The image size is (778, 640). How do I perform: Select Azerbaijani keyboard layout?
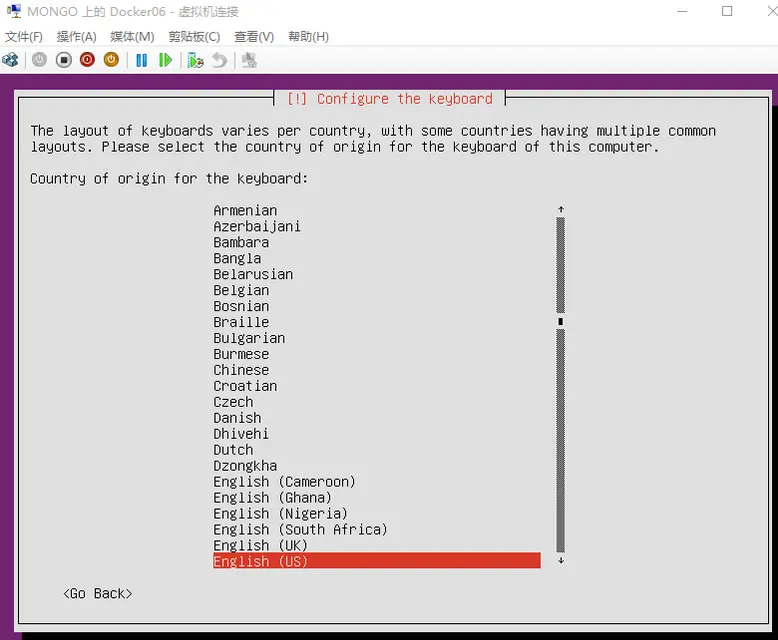(x=257, y=226)
